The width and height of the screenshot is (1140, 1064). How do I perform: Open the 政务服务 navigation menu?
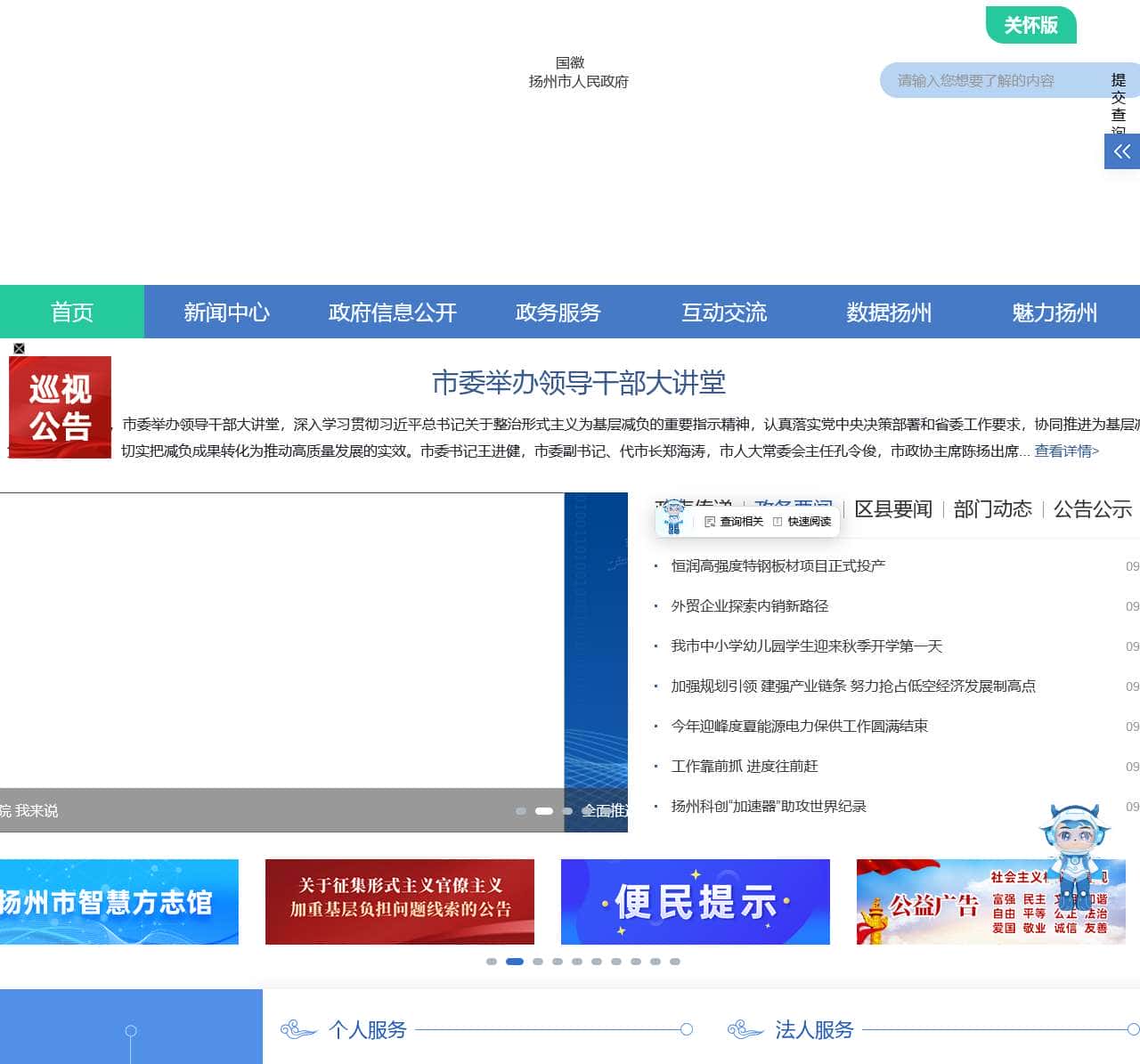tap(558, 313)
